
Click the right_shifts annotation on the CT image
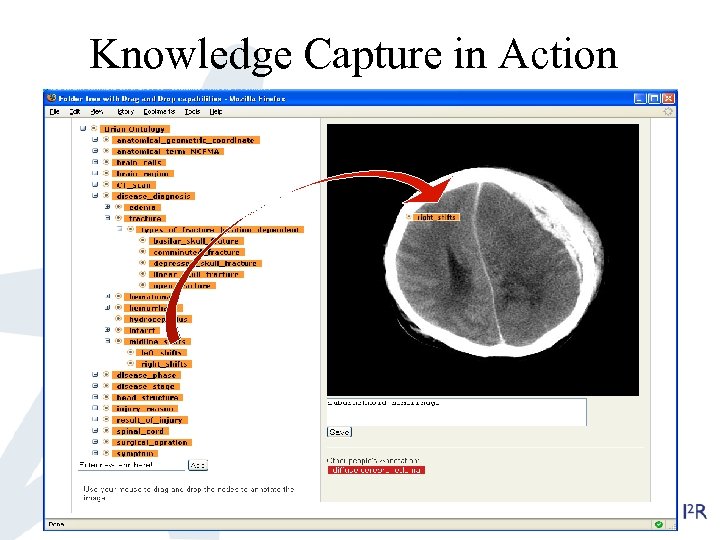pos(436,217)
